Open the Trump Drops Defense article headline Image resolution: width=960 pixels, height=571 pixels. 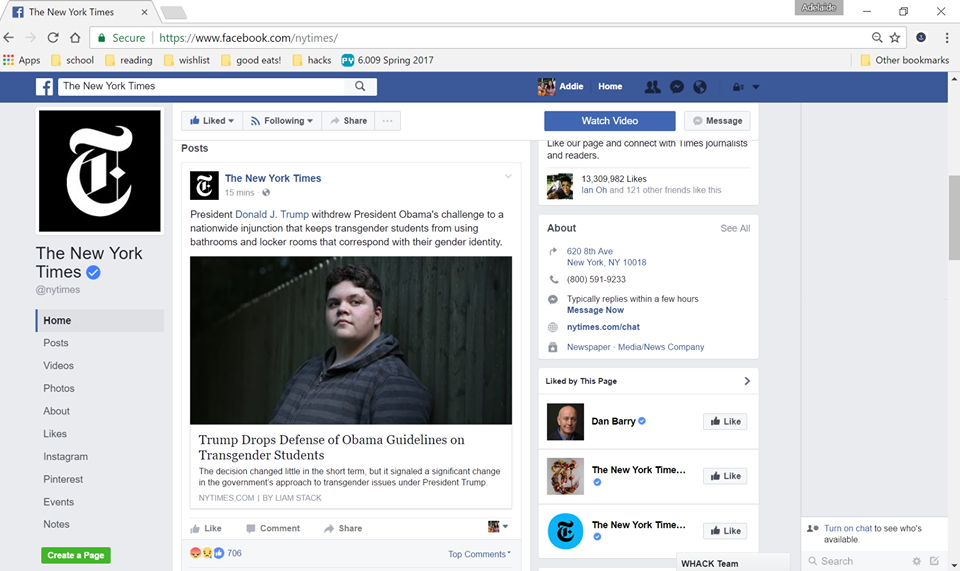click(331, 447)
